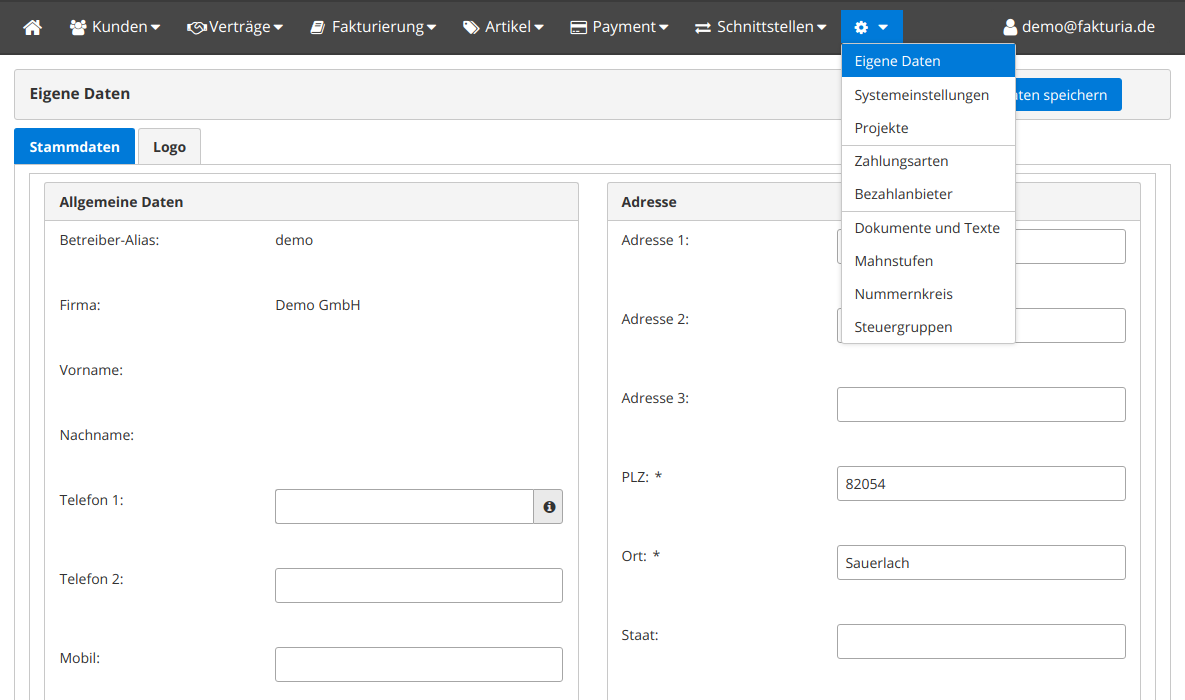Expand the Artikel menu
Screen dimensions: 1185x700
pos(503,28)
